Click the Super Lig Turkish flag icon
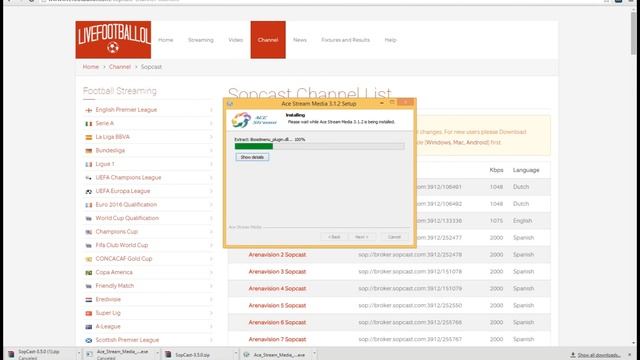Screen dimensions: 640x360 tap(89, 313)
